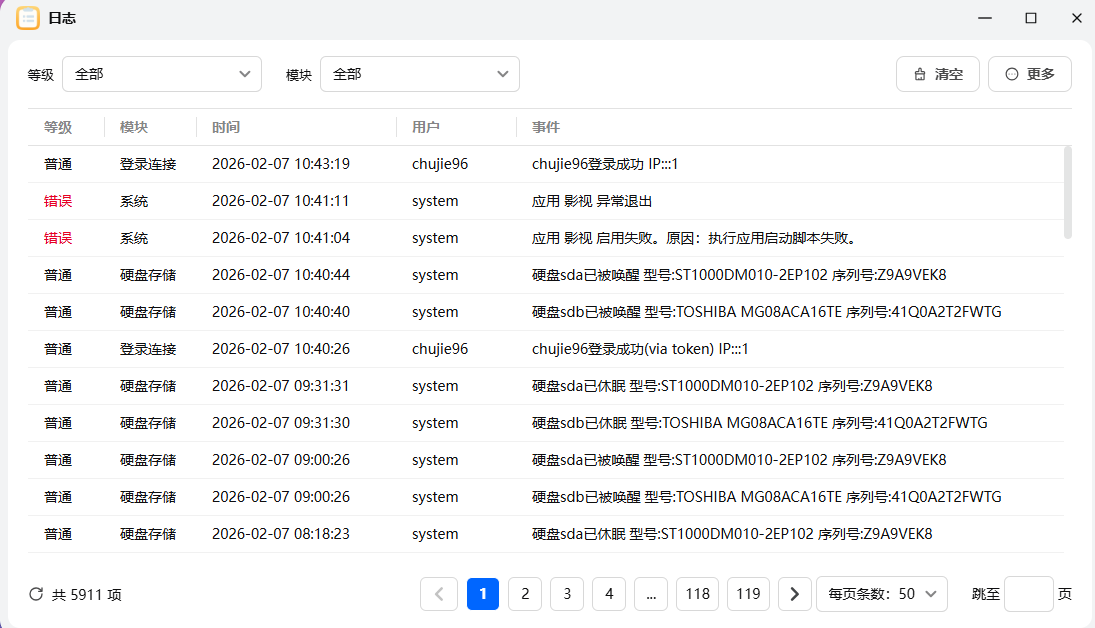
Task: Open the 更多 menu button
Action: (1029, 73)
